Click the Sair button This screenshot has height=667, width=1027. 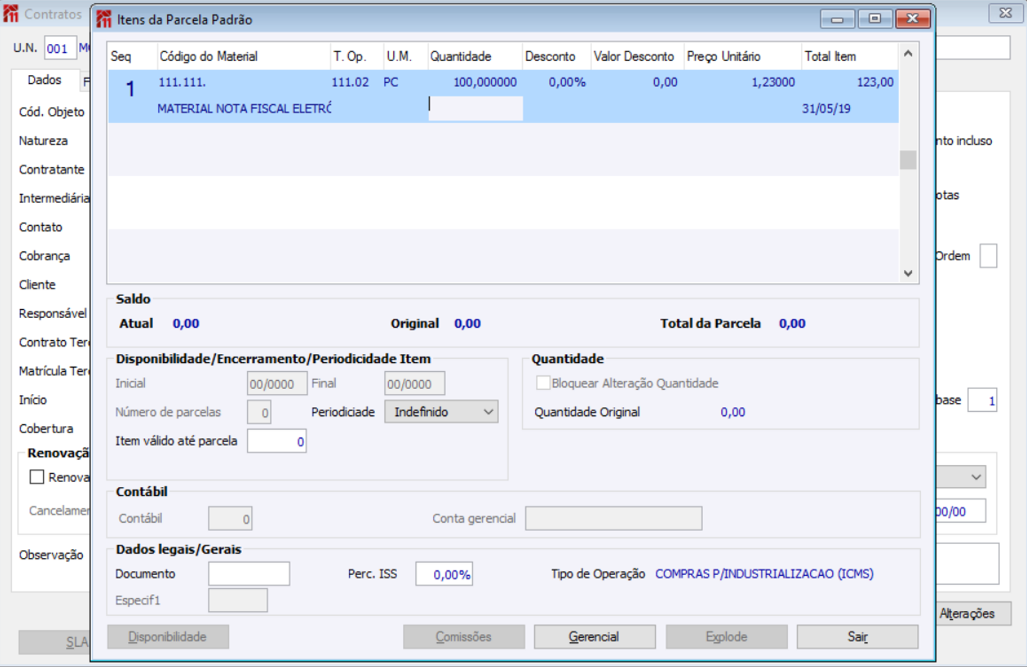857,636
